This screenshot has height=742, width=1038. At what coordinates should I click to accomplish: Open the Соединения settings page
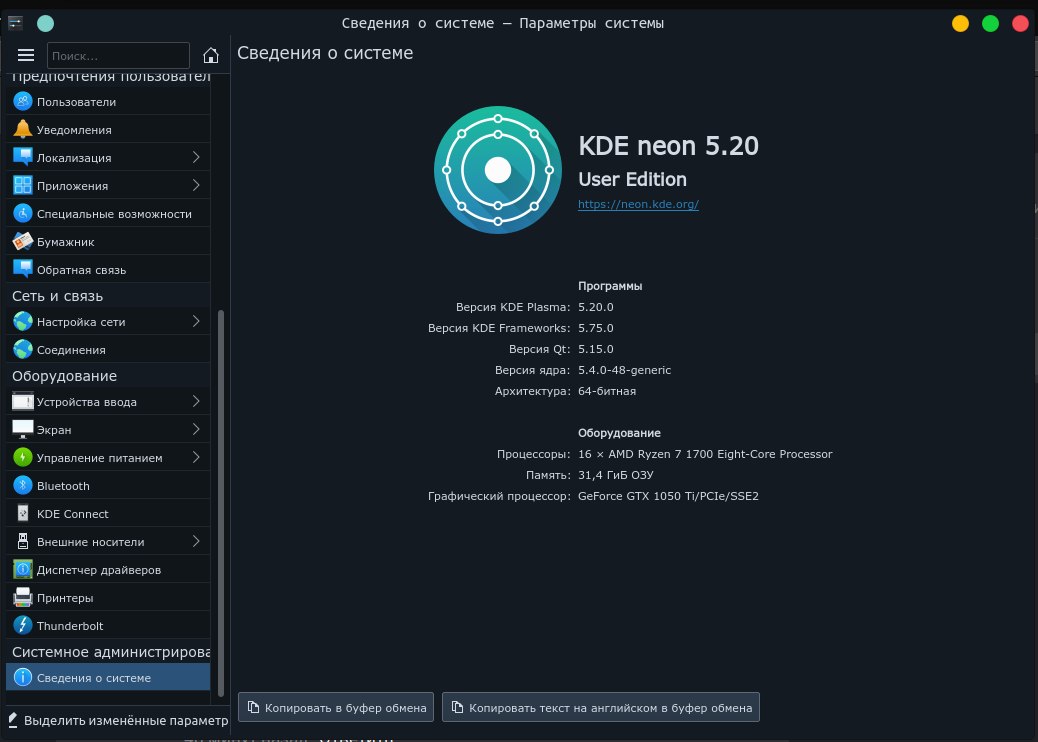click(x=108, y=349)
